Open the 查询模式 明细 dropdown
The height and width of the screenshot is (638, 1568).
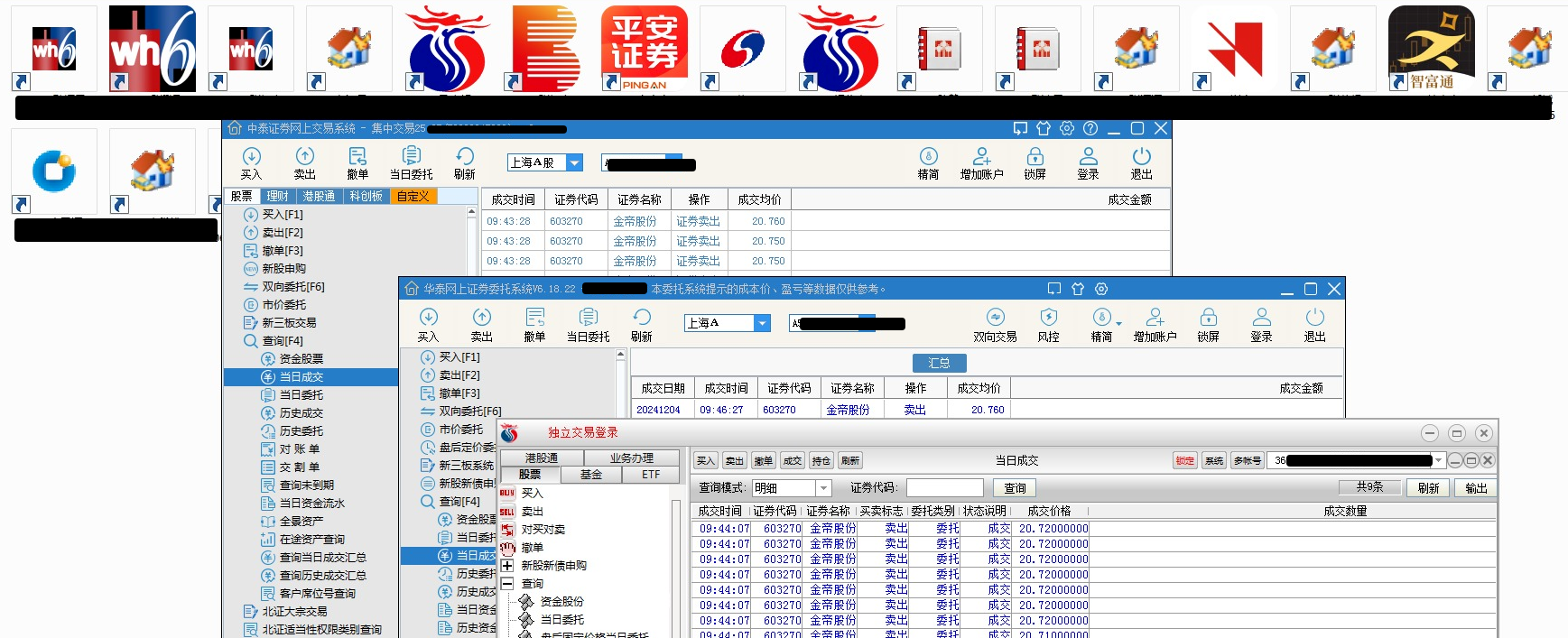pyautogui.click(x=823, y=488)
